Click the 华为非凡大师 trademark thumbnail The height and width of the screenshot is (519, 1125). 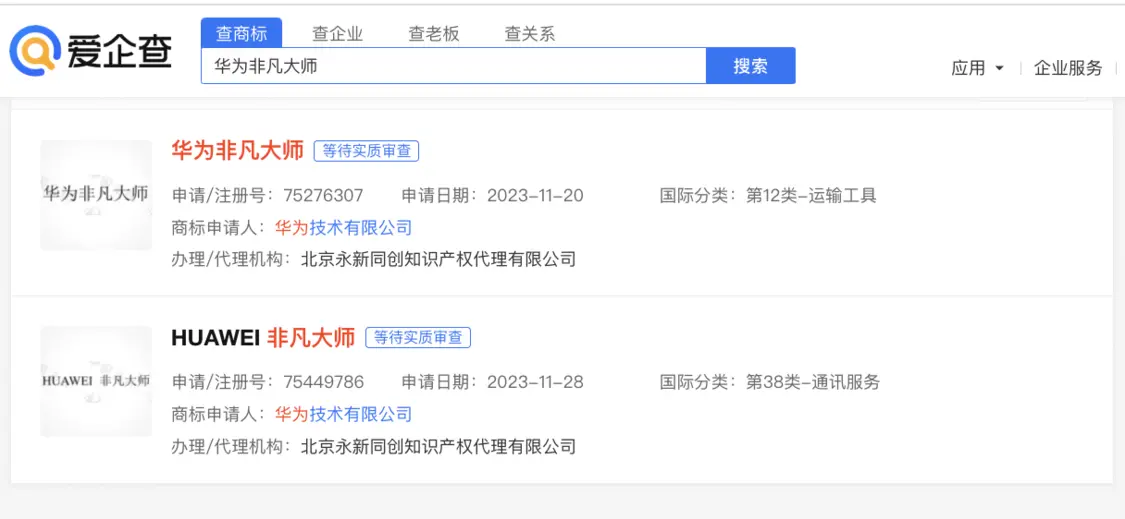96,195
